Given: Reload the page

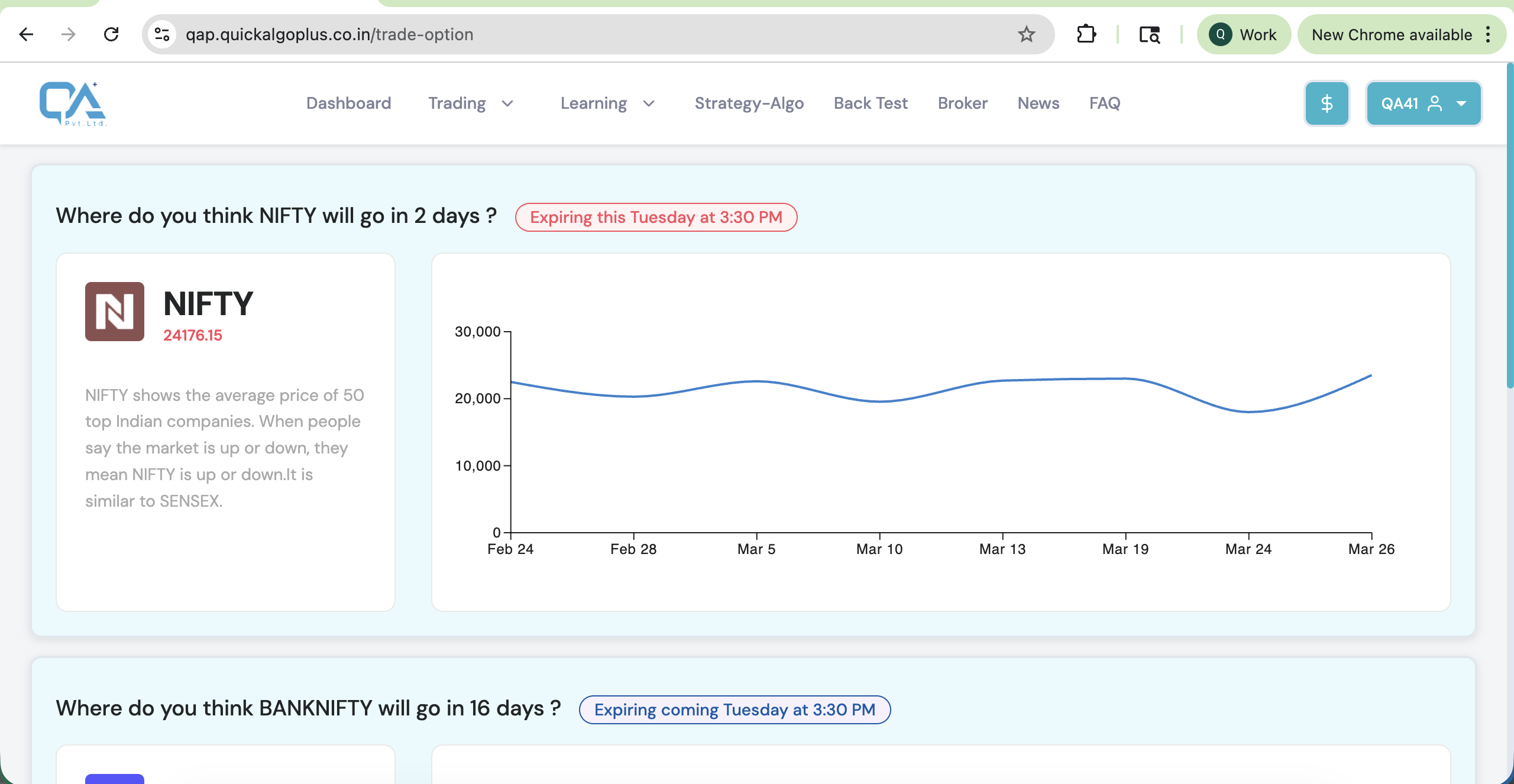Looking at the screenshot, I should tap(111, 34).
